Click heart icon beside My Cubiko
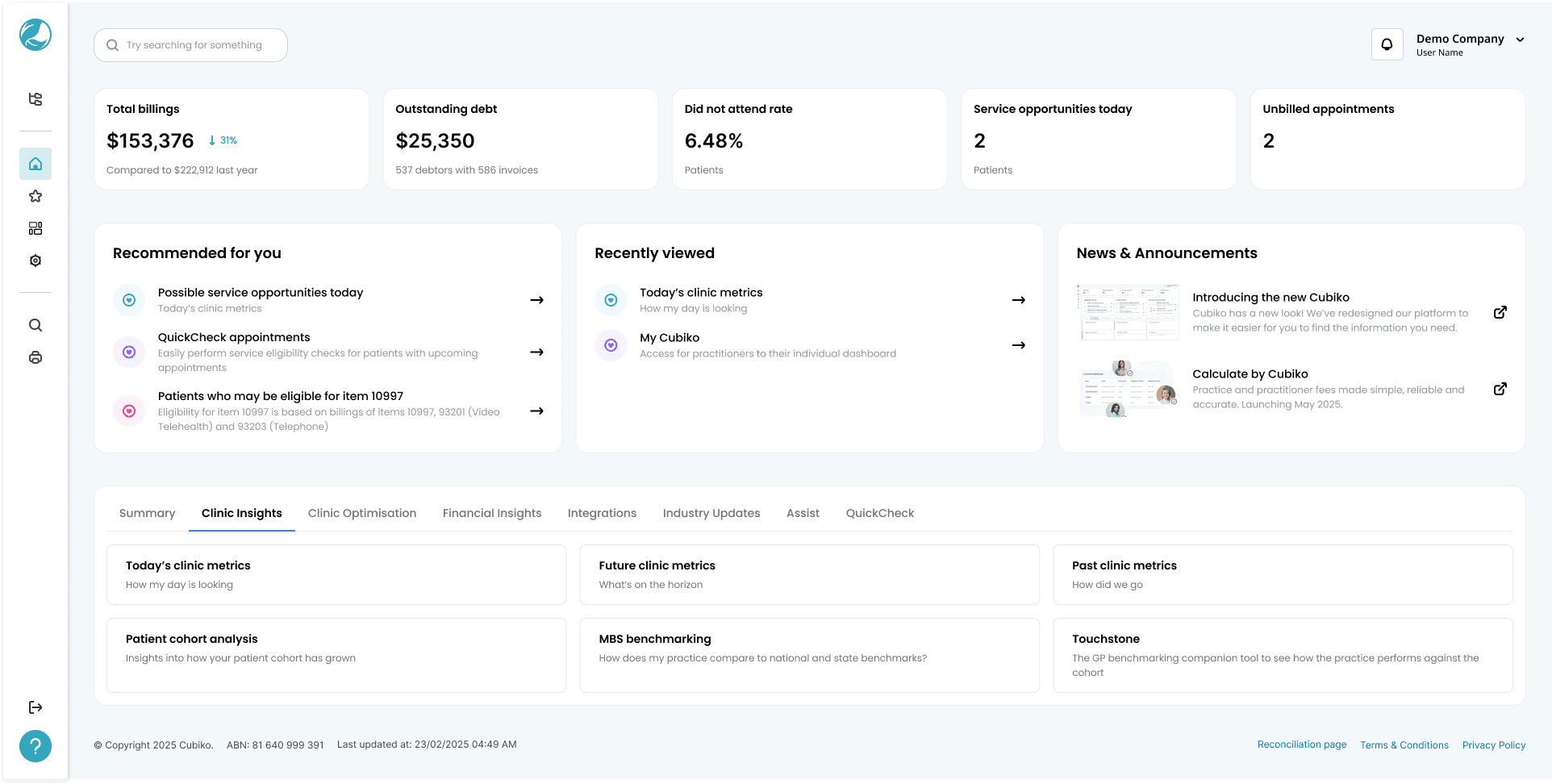 pos(611,345)
